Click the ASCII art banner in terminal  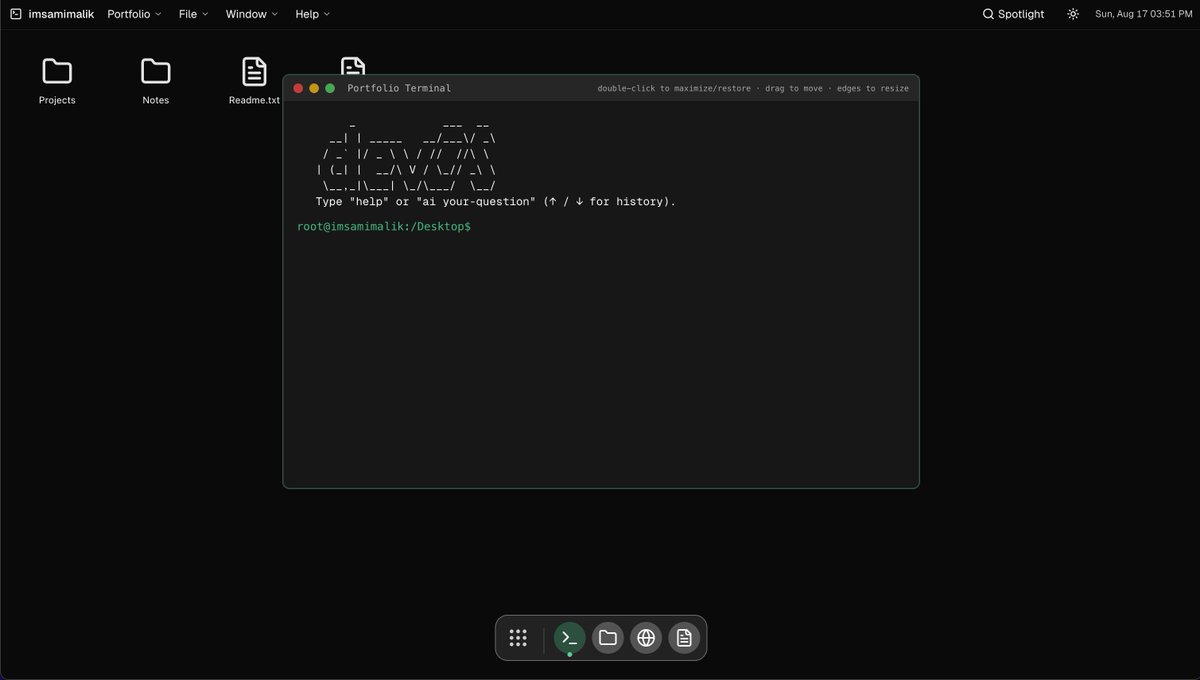(x=405, y=156)
